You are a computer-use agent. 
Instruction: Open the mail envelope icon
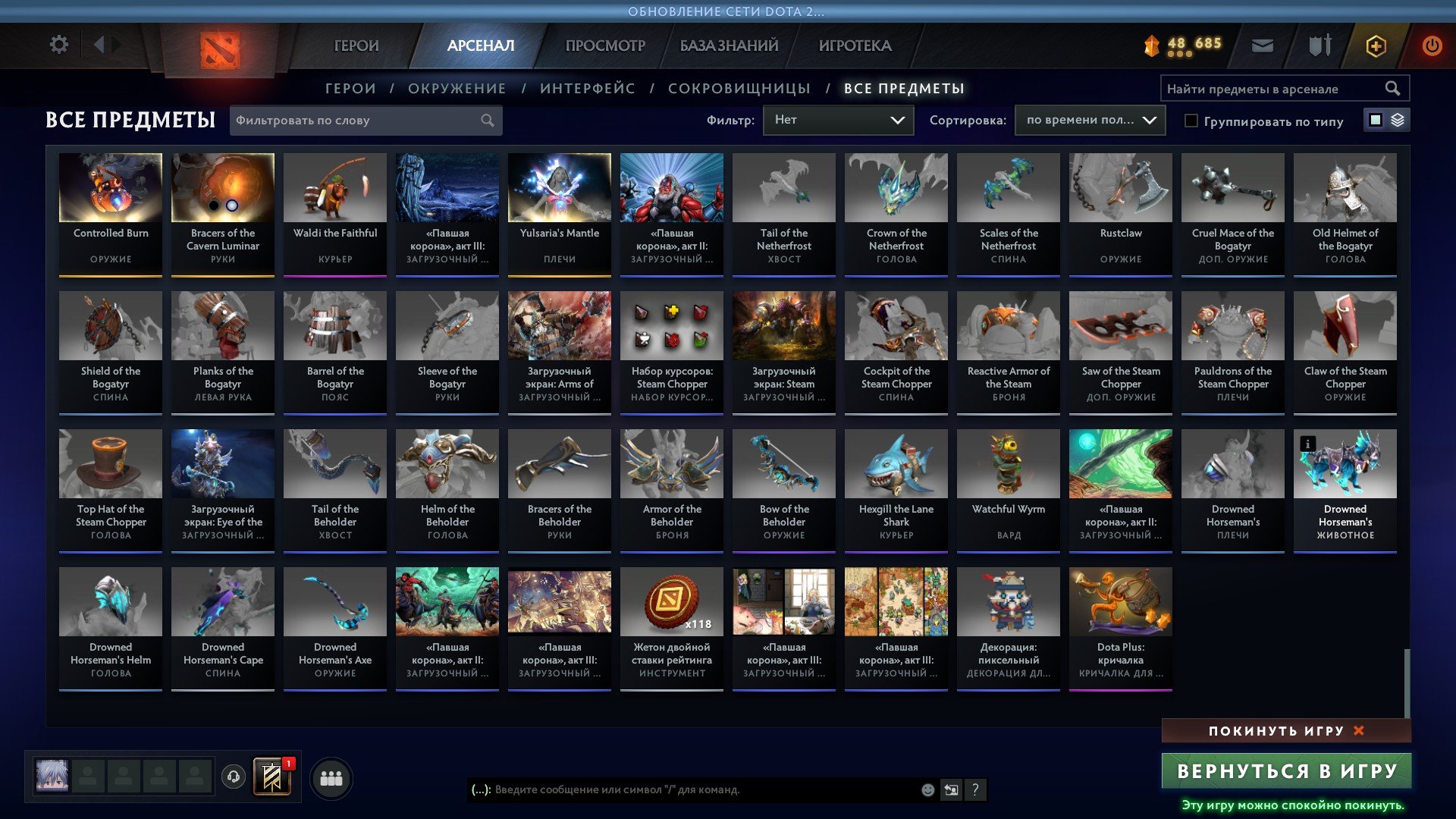1262,46
